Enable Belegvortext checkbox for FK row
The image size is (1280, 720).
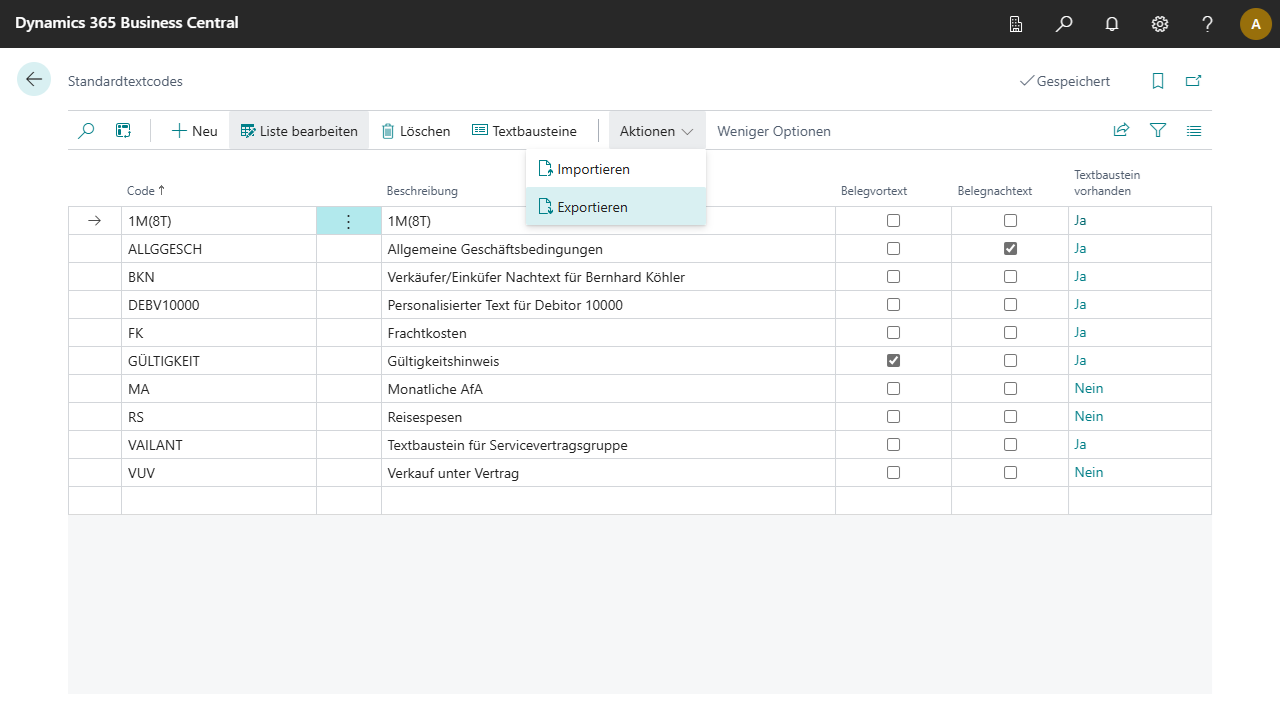click(x=893, y=332)
